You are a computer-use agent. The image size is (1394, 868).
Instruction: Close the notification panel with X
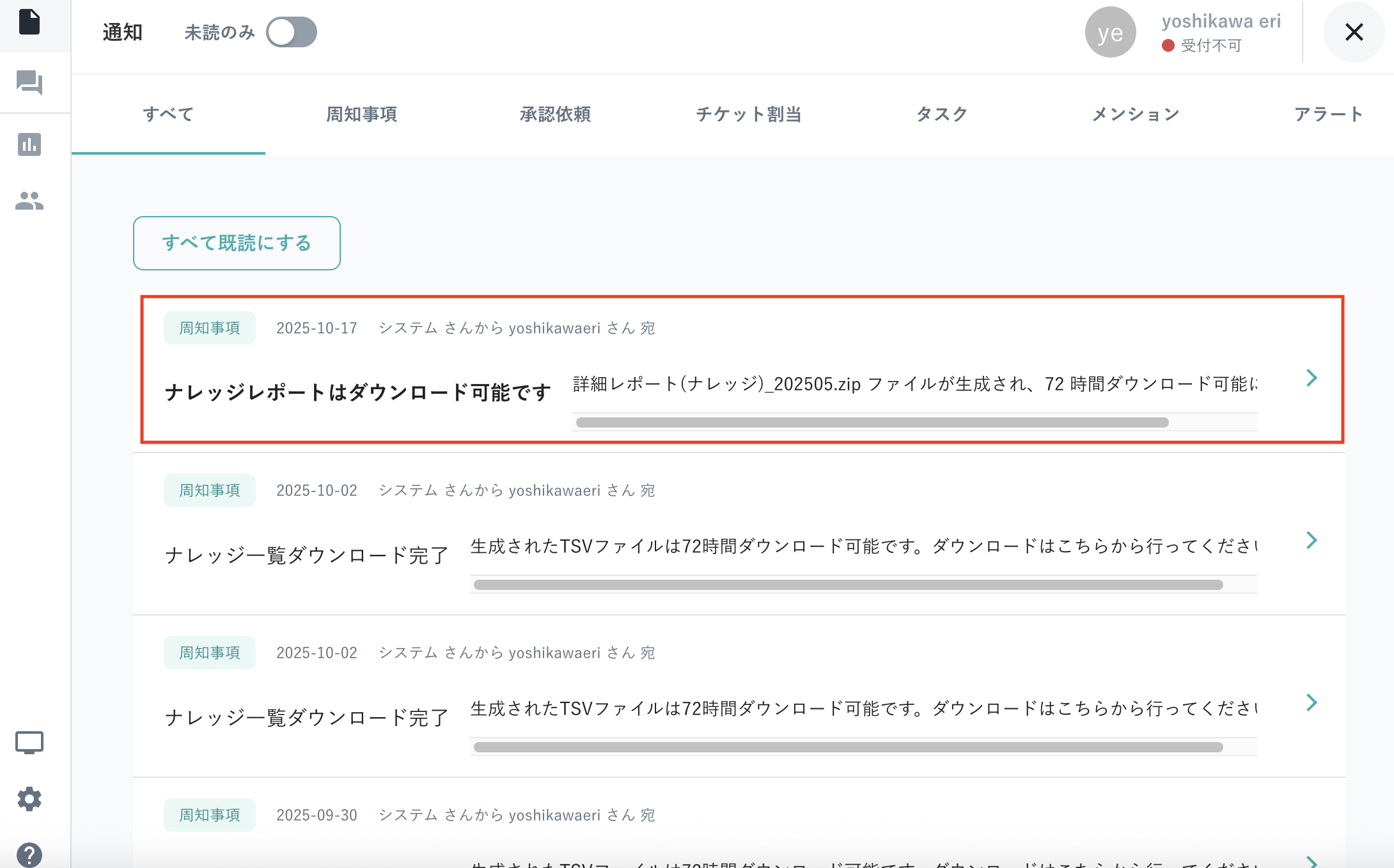[1354, 32]
